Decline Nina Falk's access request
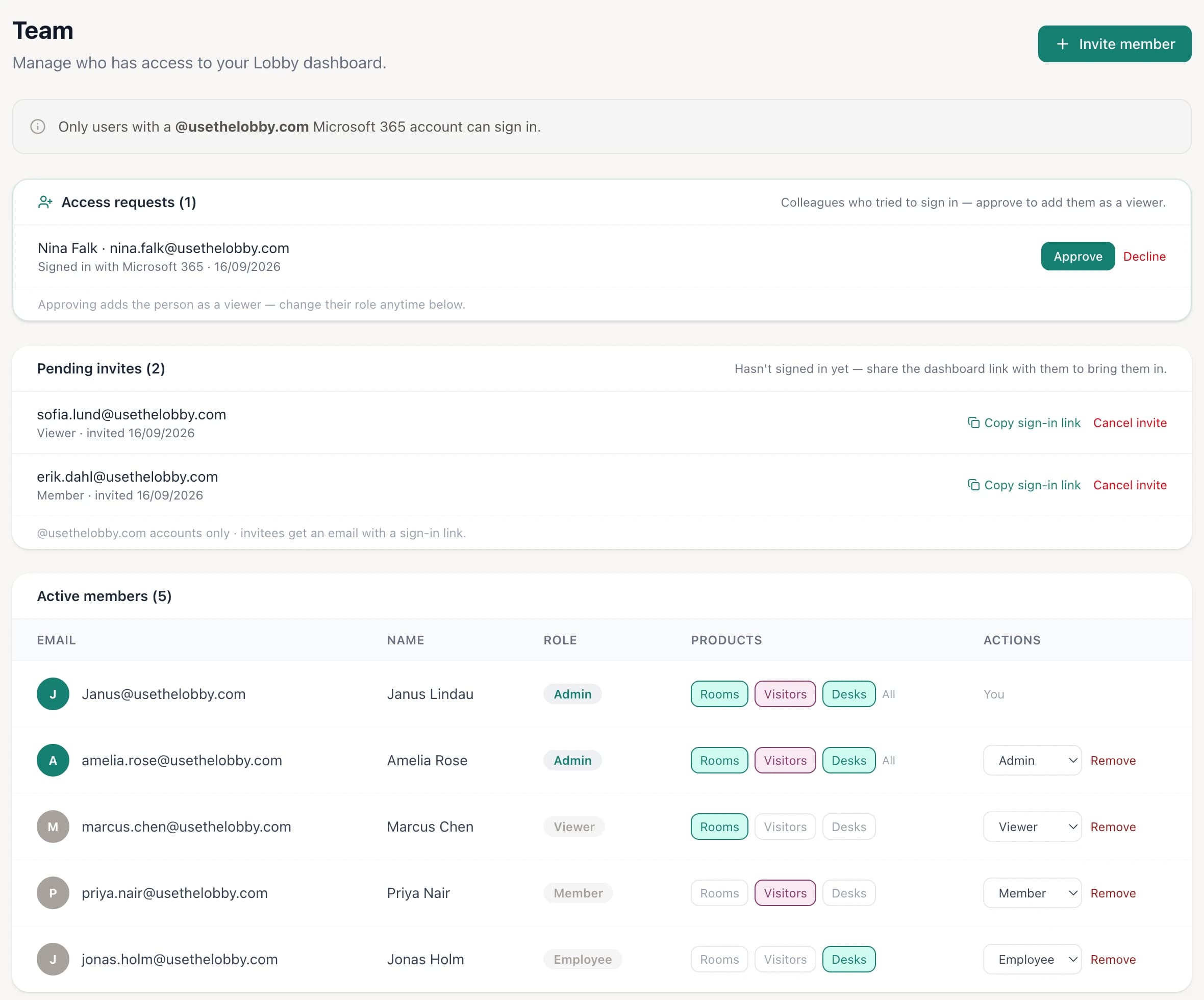The image size is (1204, 1000). click(1144, 256)
